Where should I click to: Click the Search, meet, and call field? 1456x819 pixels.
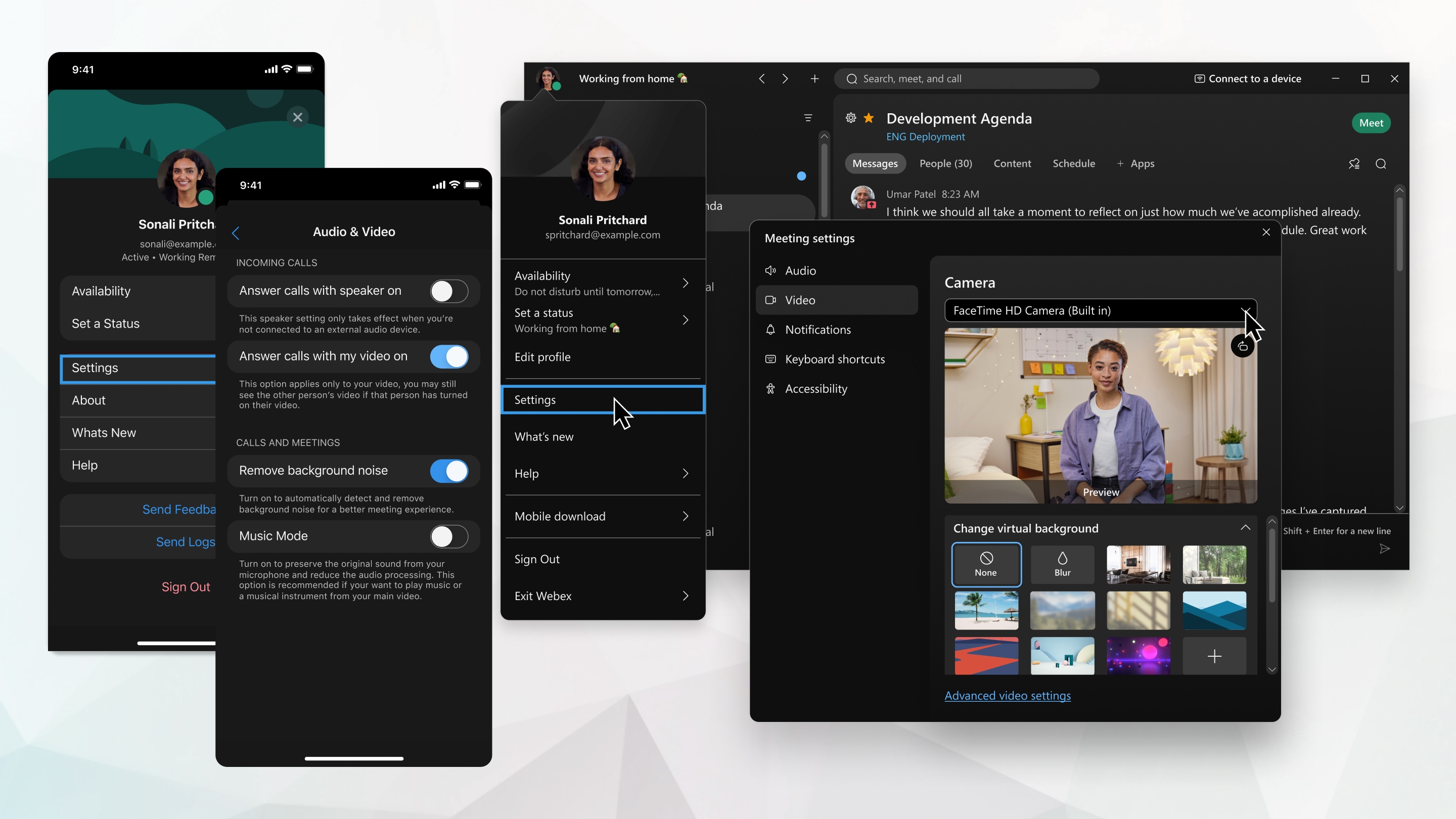click(x=967, y=78)
